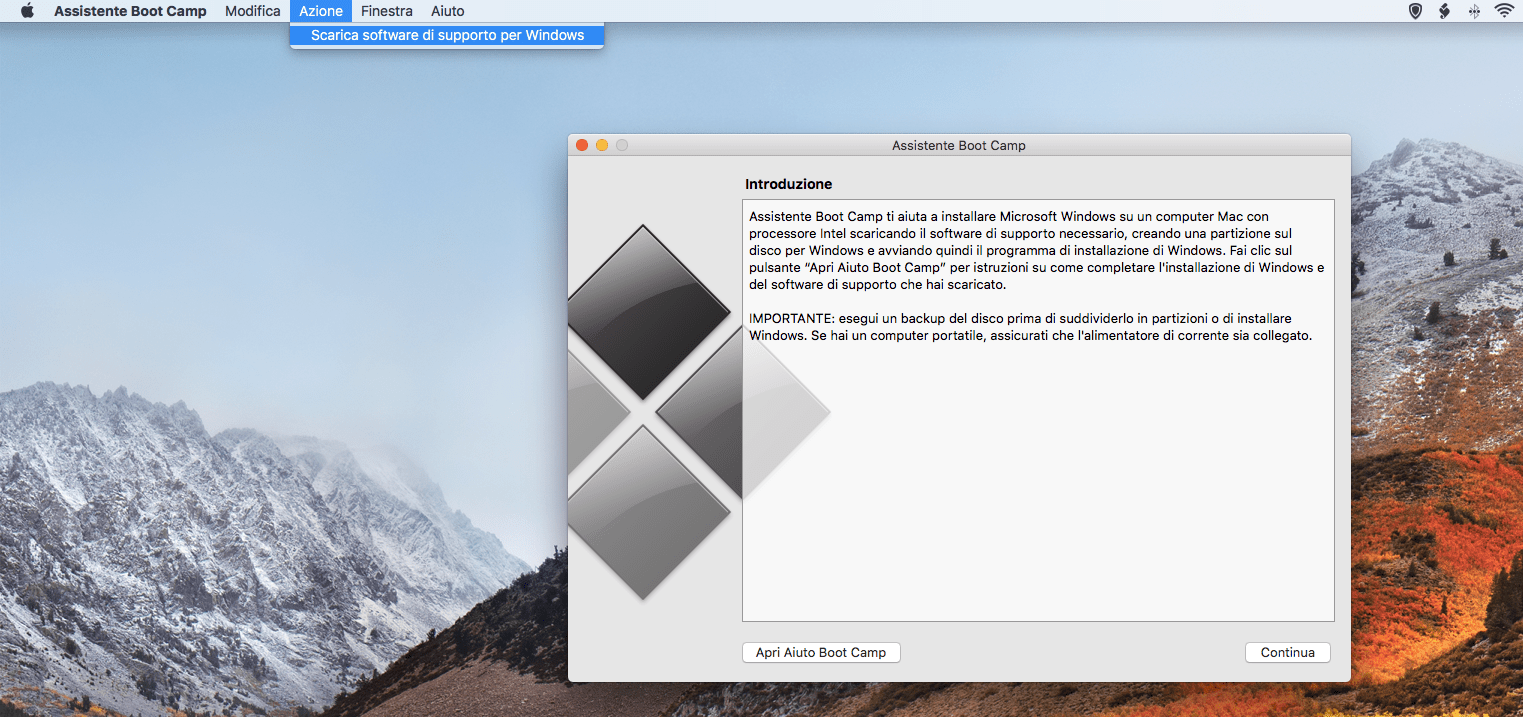Click Continua to proceed
The image size is (1523, 717).
tap(1288, 652)
